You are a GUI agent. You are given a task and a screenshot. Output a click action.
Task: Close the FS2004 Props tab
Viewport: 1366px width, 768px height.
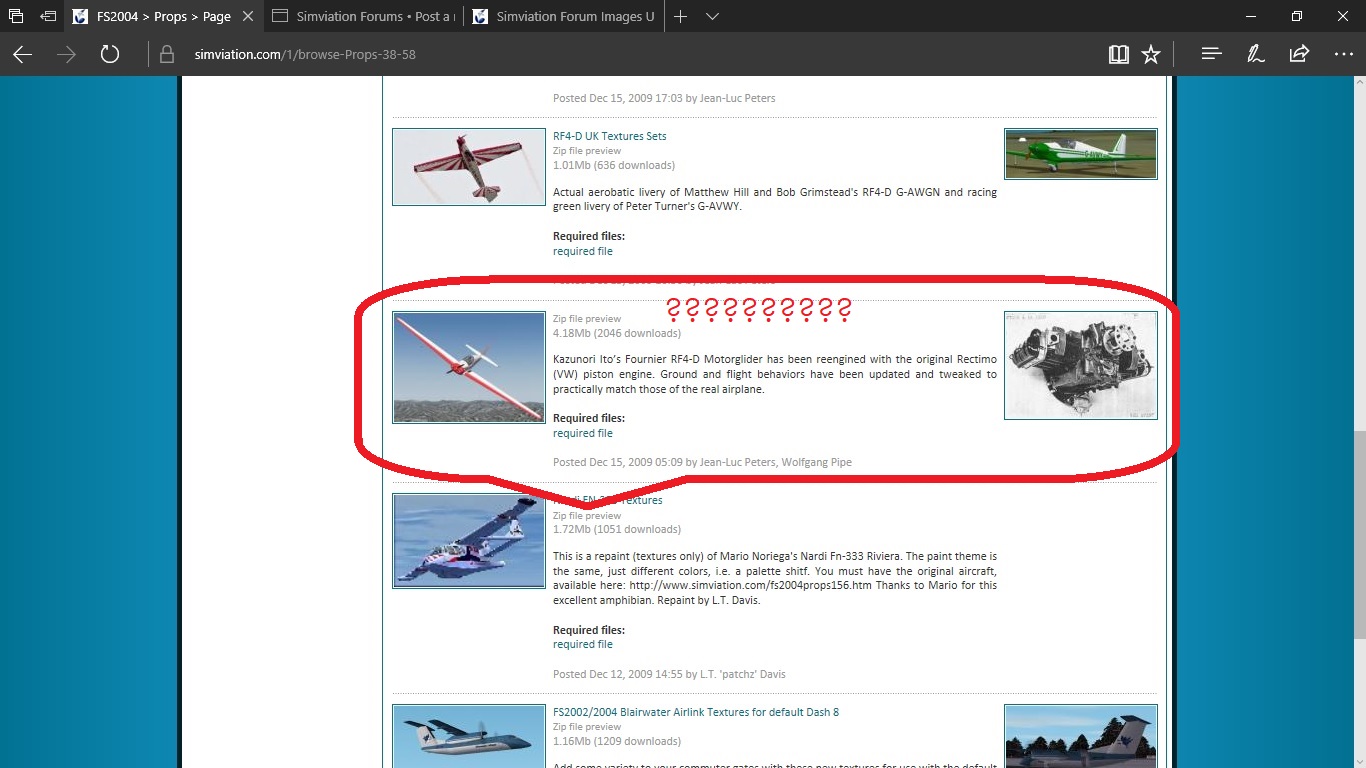[248, 17]
